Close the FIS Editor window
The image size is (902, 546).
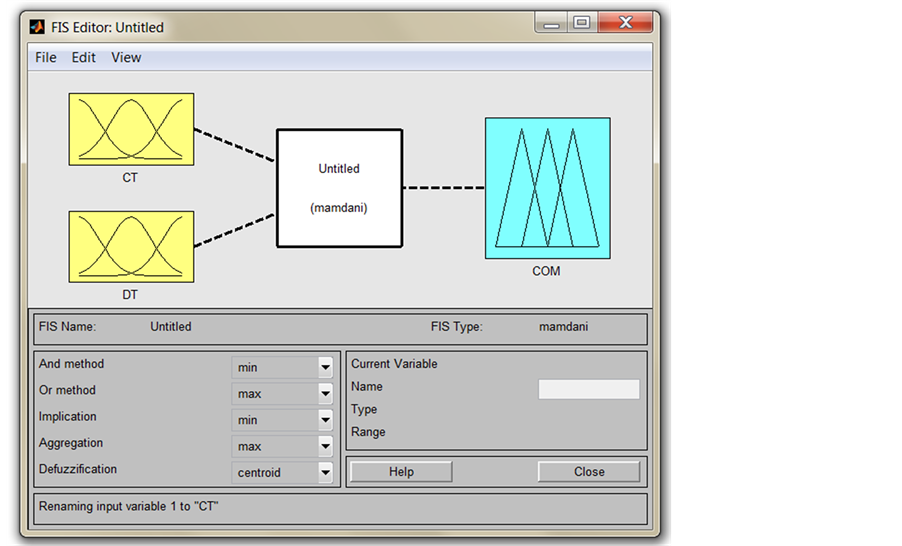[626, 22]
